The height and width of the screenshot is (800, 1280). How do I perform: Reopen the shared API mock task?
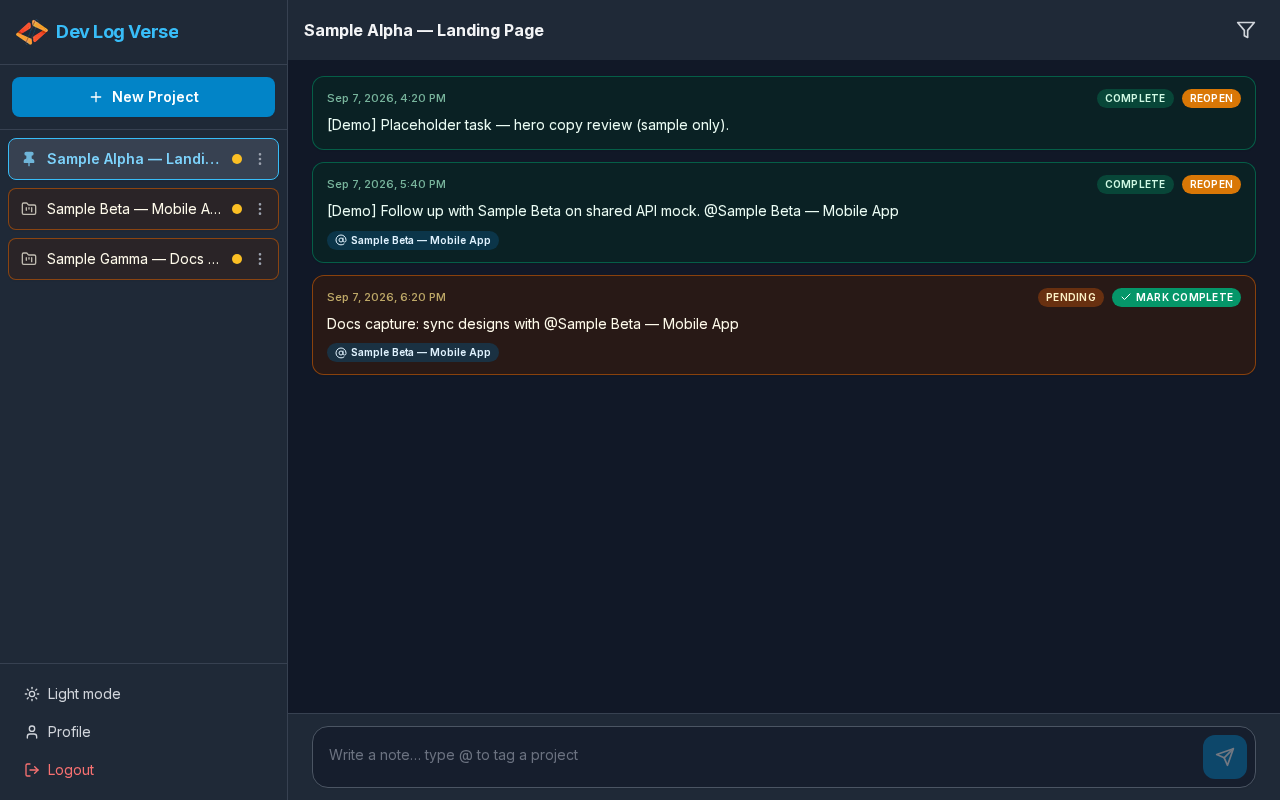click(x=1211, y=184)
